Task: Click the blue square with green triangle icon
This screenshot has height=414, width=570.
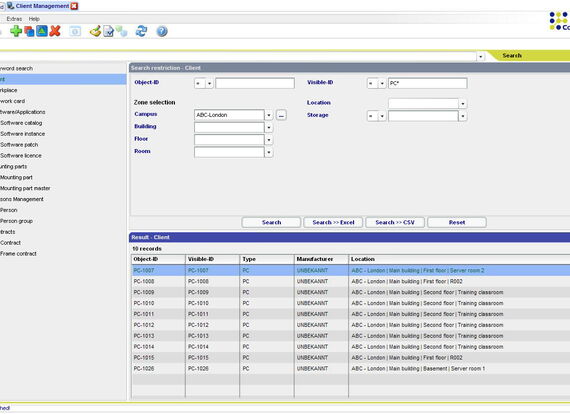Action: [x=42, y=31]
